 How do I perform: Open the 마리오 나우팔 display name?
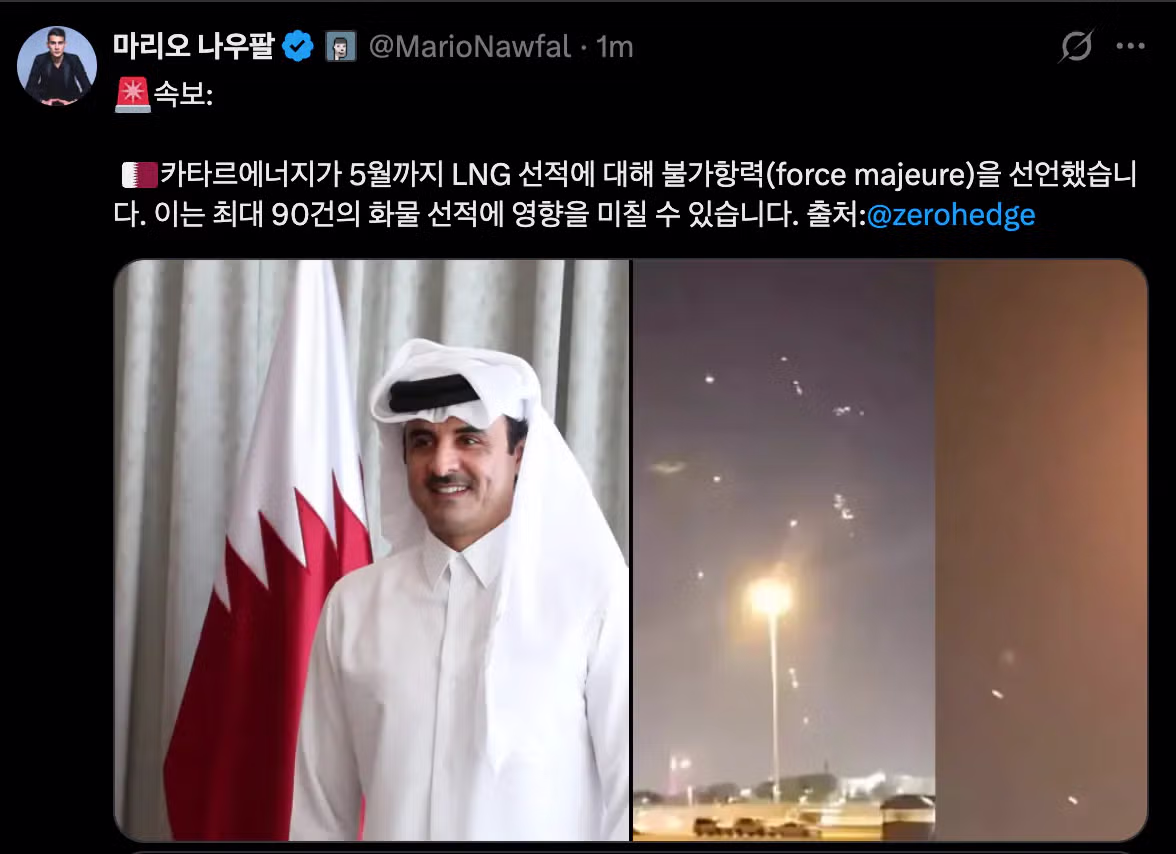(x=194, y=46)
